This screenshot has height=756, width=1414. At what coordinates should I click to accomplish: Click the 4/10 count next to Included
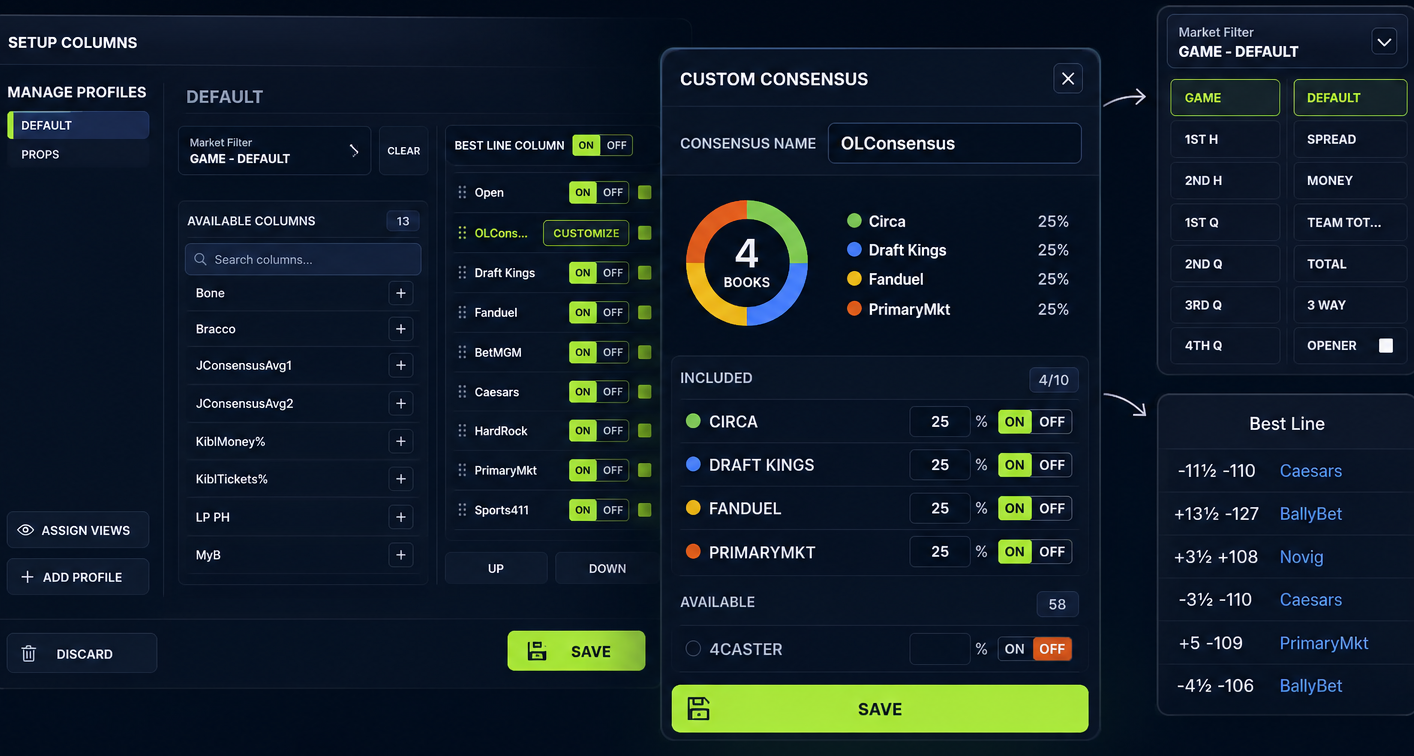point(1054,379)
